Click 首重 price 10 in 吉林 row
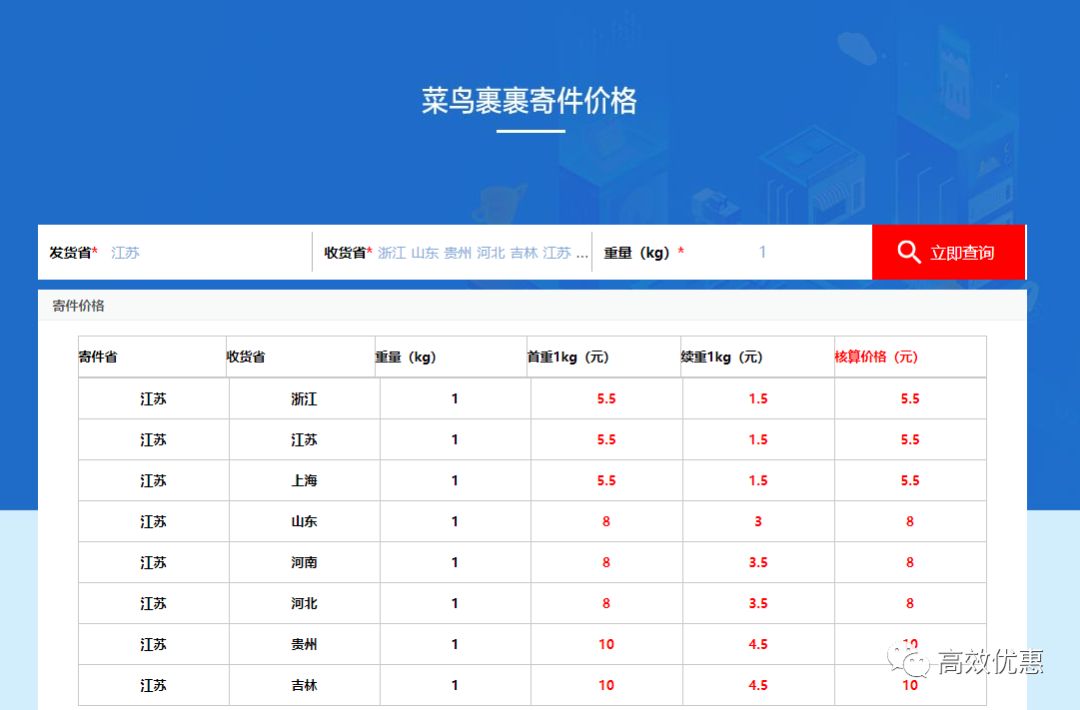 [606, 685]
